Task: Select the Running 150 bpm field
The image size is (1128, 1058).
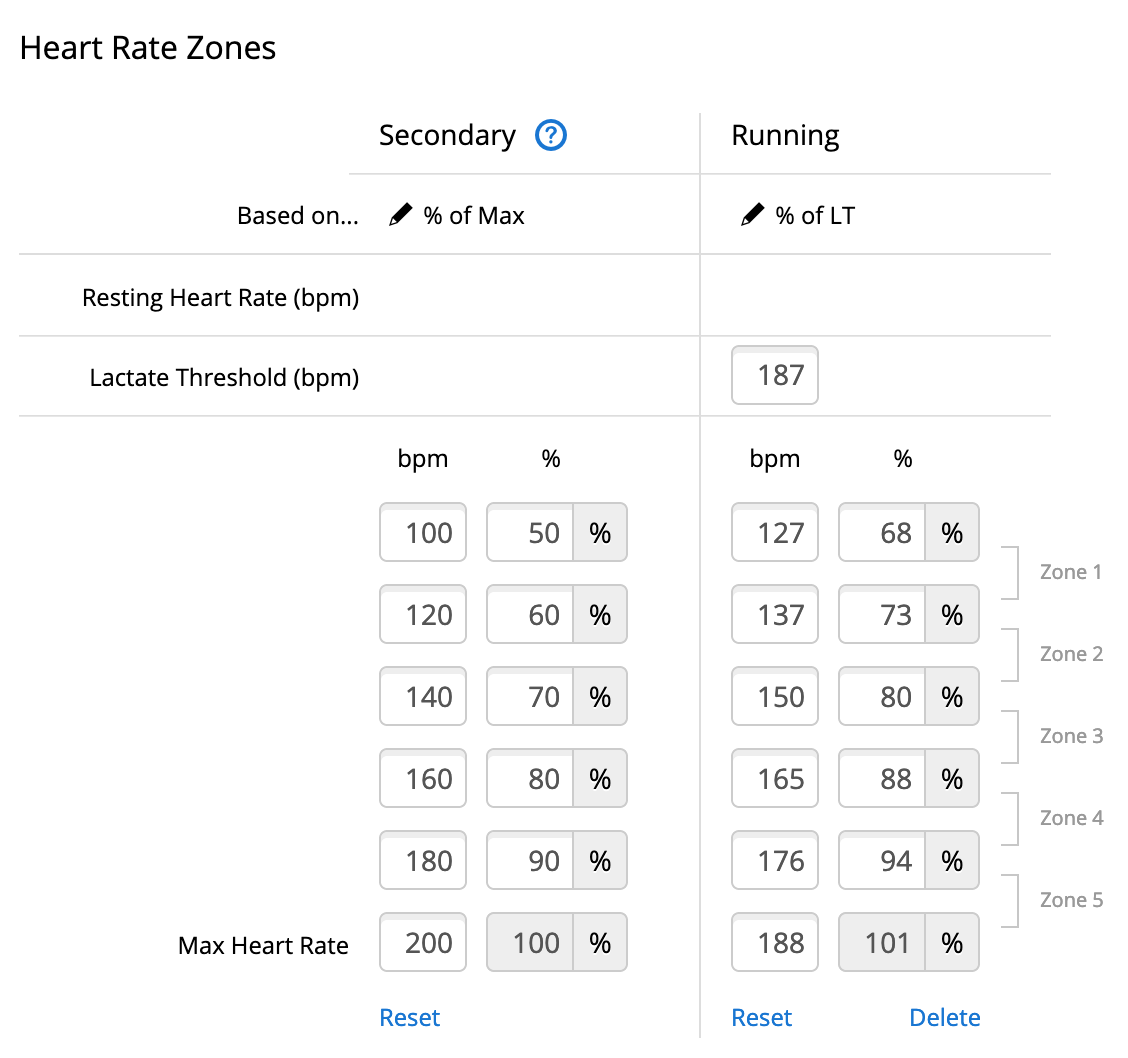Action: point(775,697)
